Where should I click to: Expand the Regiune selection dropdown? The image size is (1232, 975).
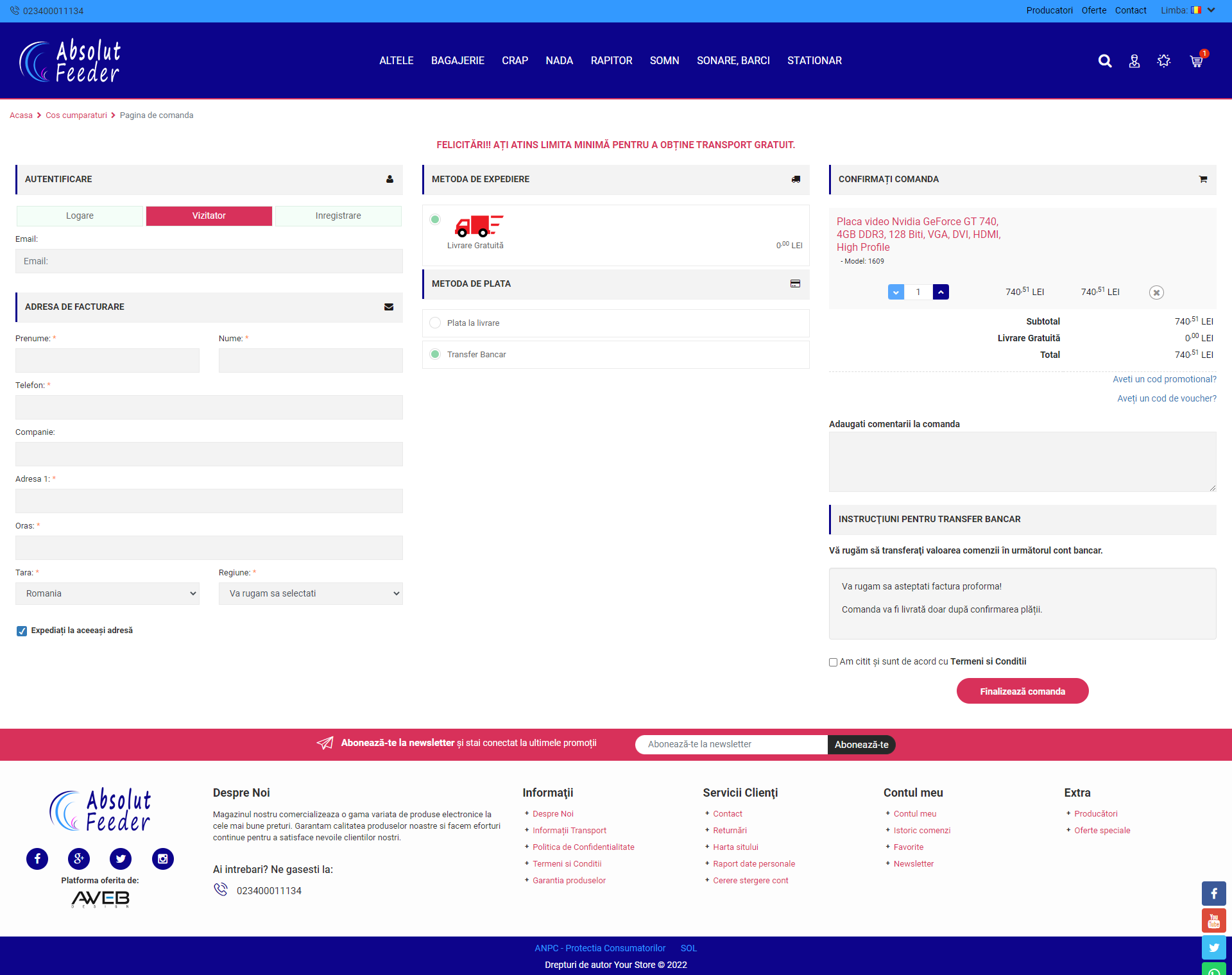(x=311, y=593)
